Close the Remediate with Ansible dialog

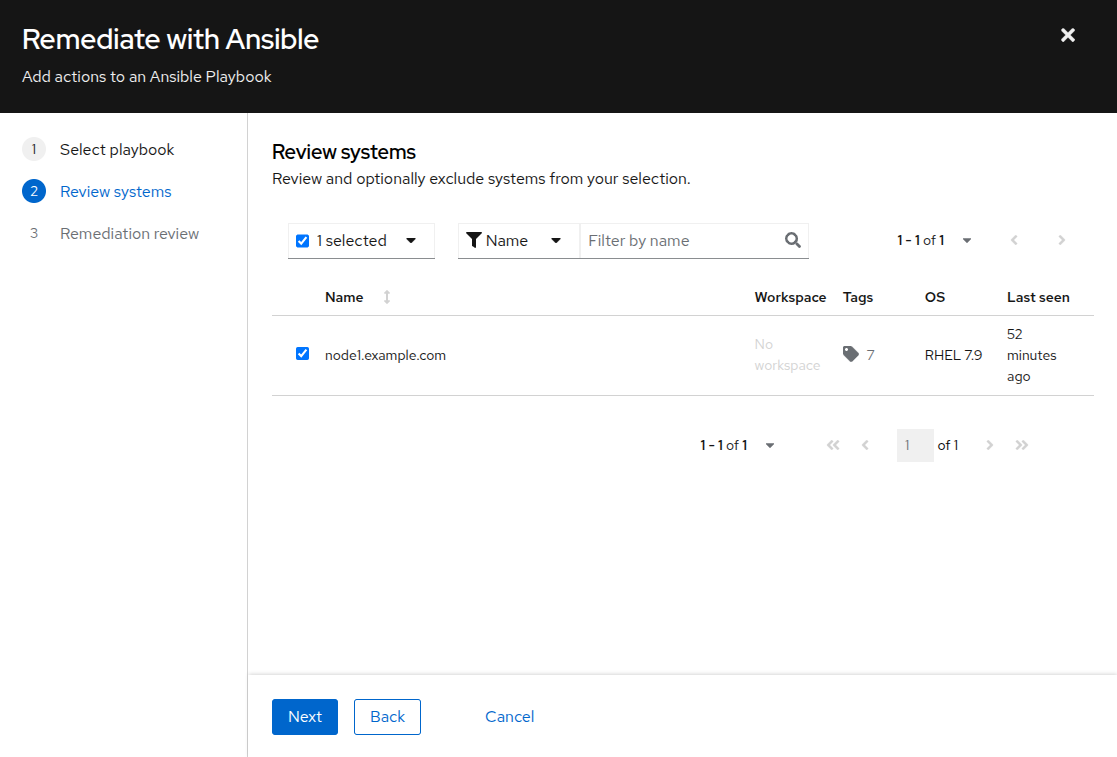pyautogui.click(x=1067, y=35)
